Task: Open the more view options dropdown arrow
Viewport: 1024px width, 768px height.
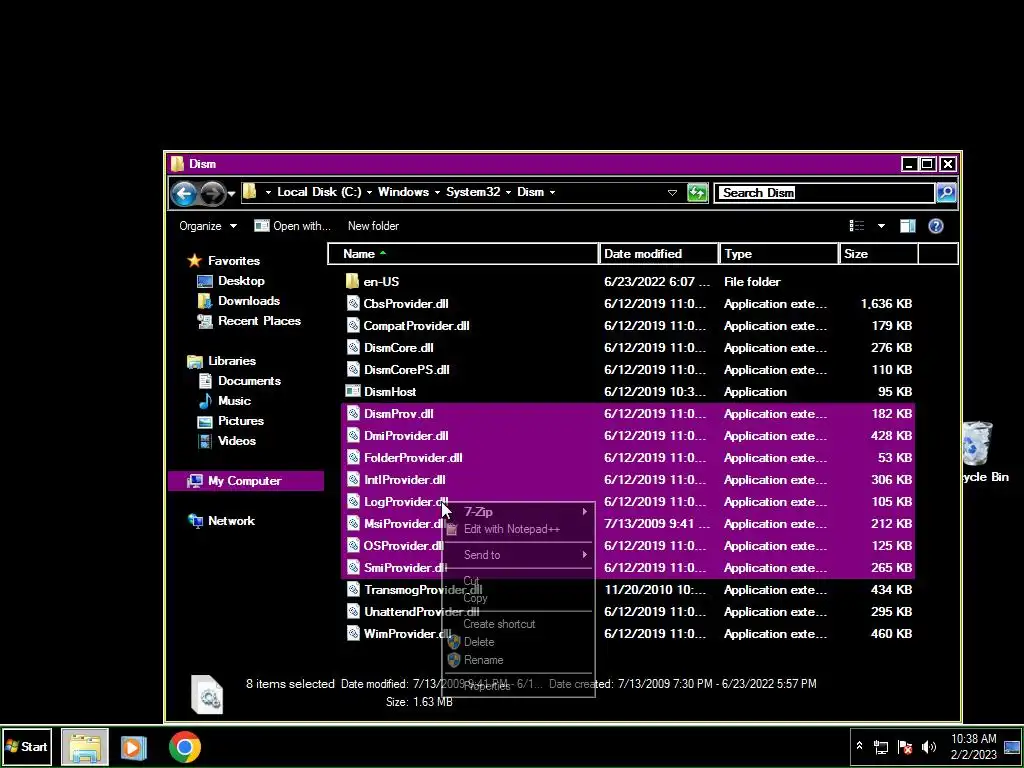Action: tap(881, 226)
